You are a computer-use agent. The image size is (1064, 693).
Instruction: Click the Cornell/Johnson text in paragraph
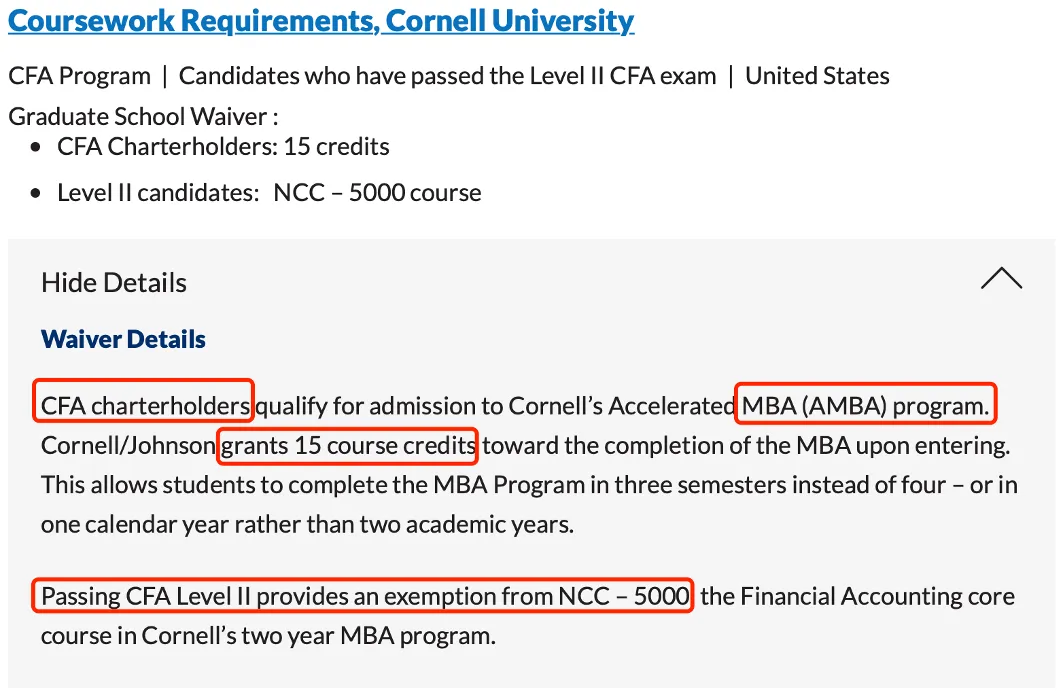(127, 445)
